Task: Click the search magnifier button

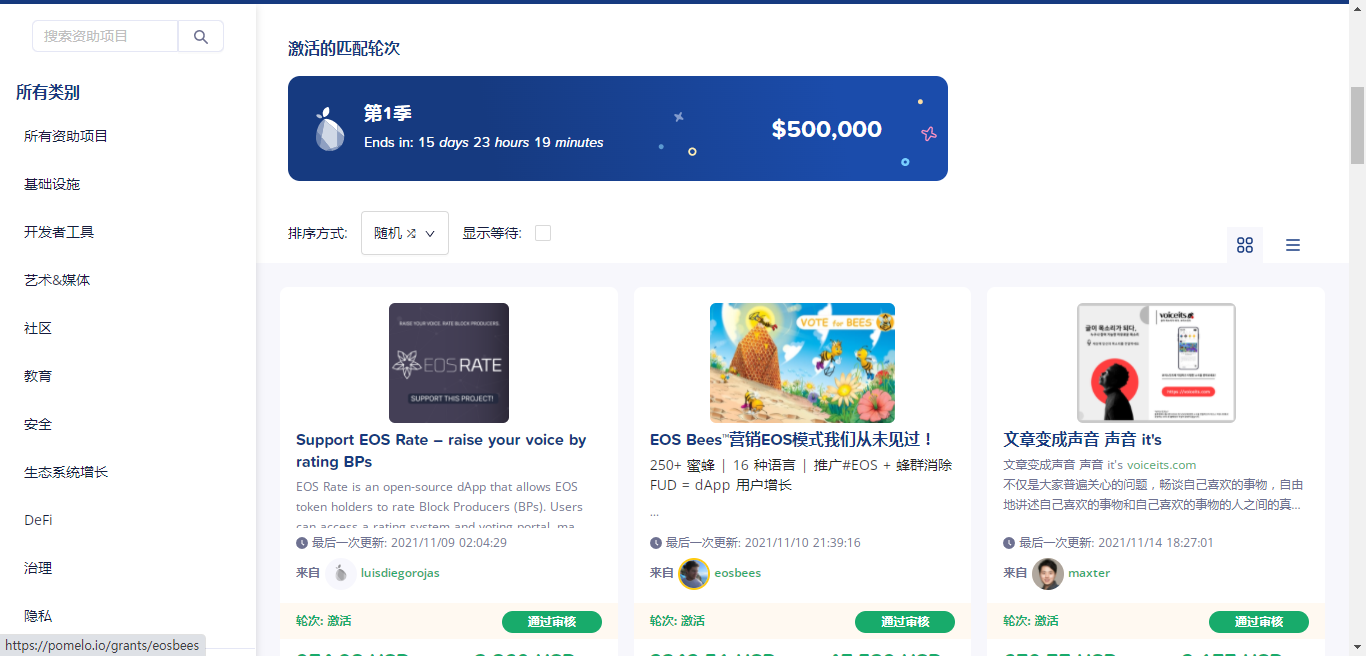Action: pyautogui.click(x=201, y=36)
